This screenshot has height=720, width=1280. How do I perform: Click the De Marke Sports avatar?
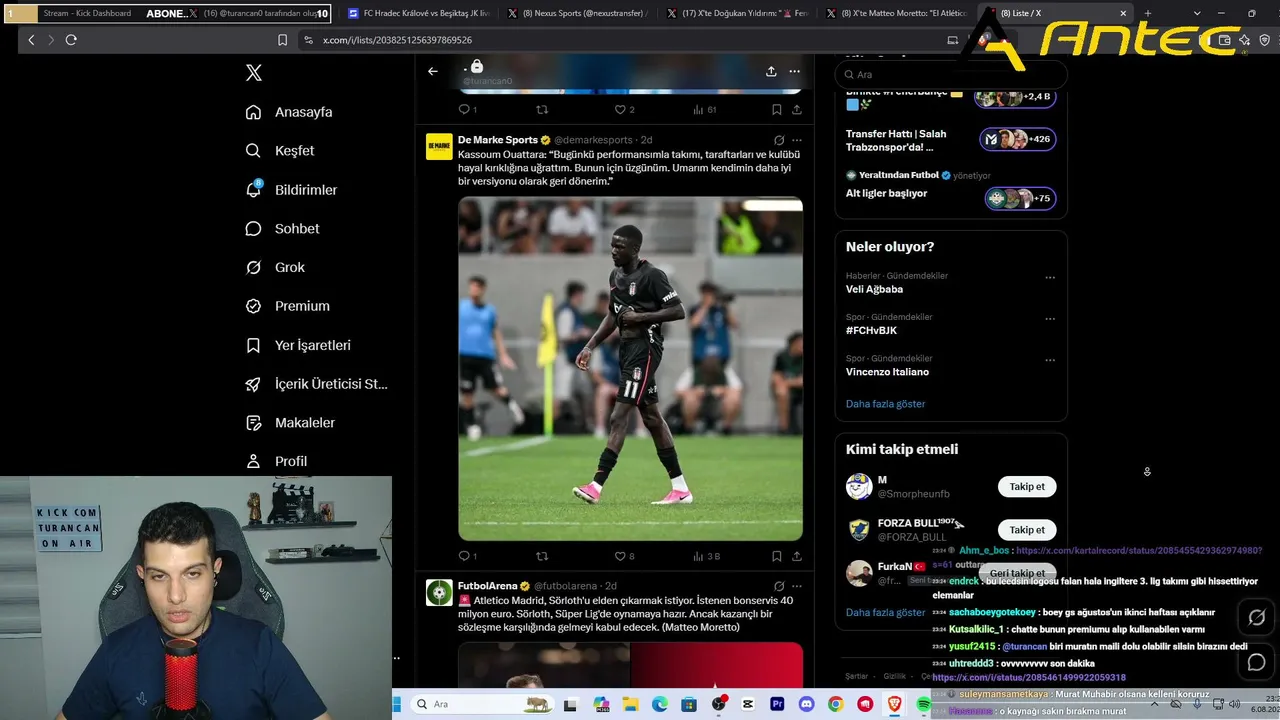[439, 146]
